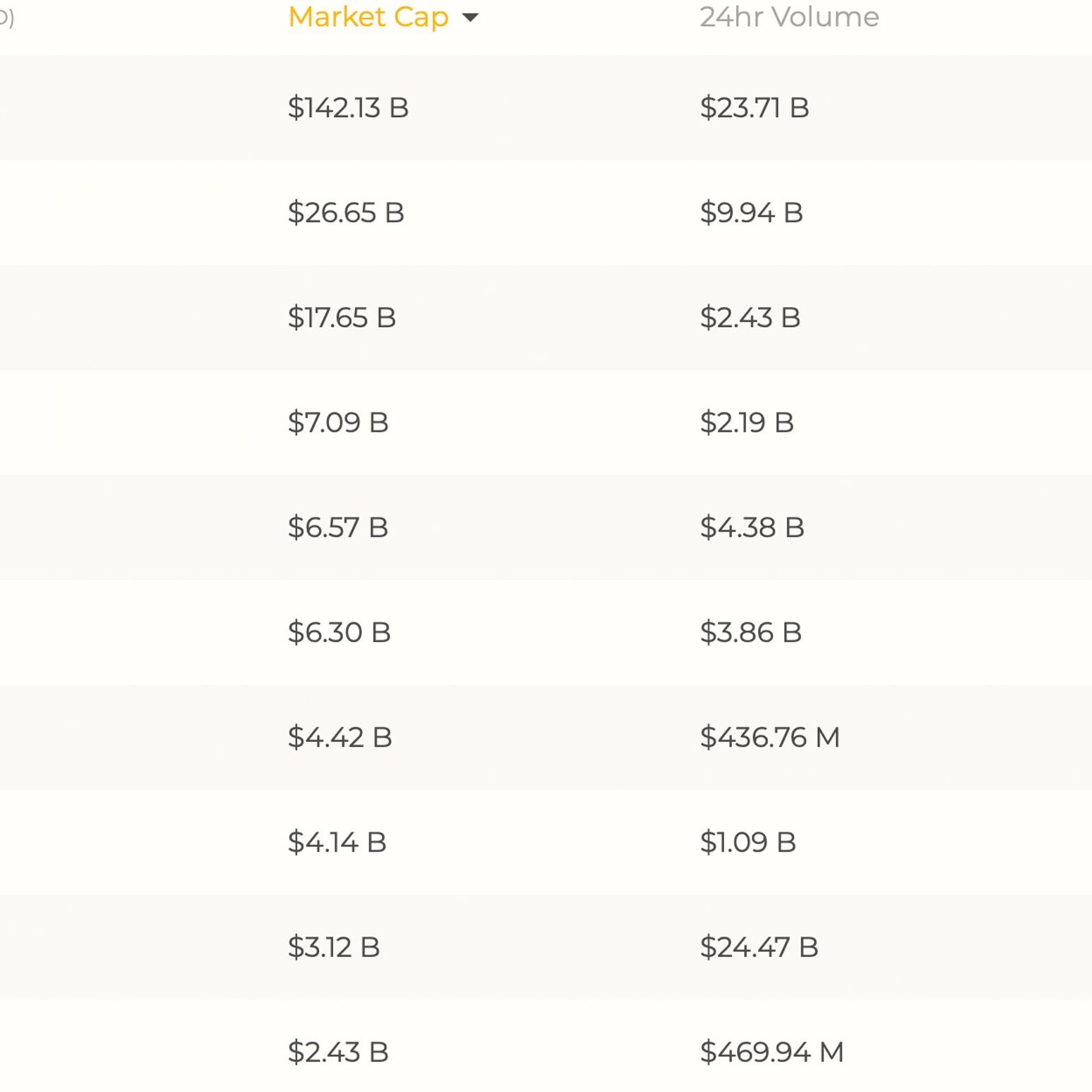Click the $3.86 B volume value

[751, 633]
